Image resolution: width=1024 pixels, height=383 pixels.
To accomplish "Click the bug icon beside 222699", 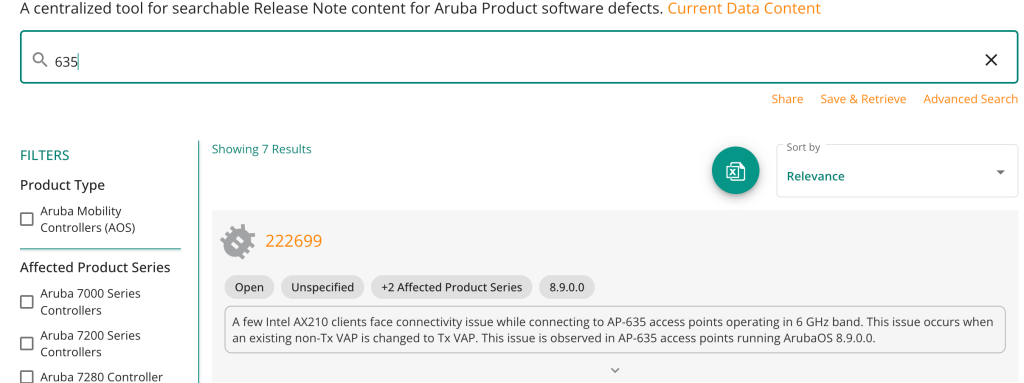I will 238,241.
